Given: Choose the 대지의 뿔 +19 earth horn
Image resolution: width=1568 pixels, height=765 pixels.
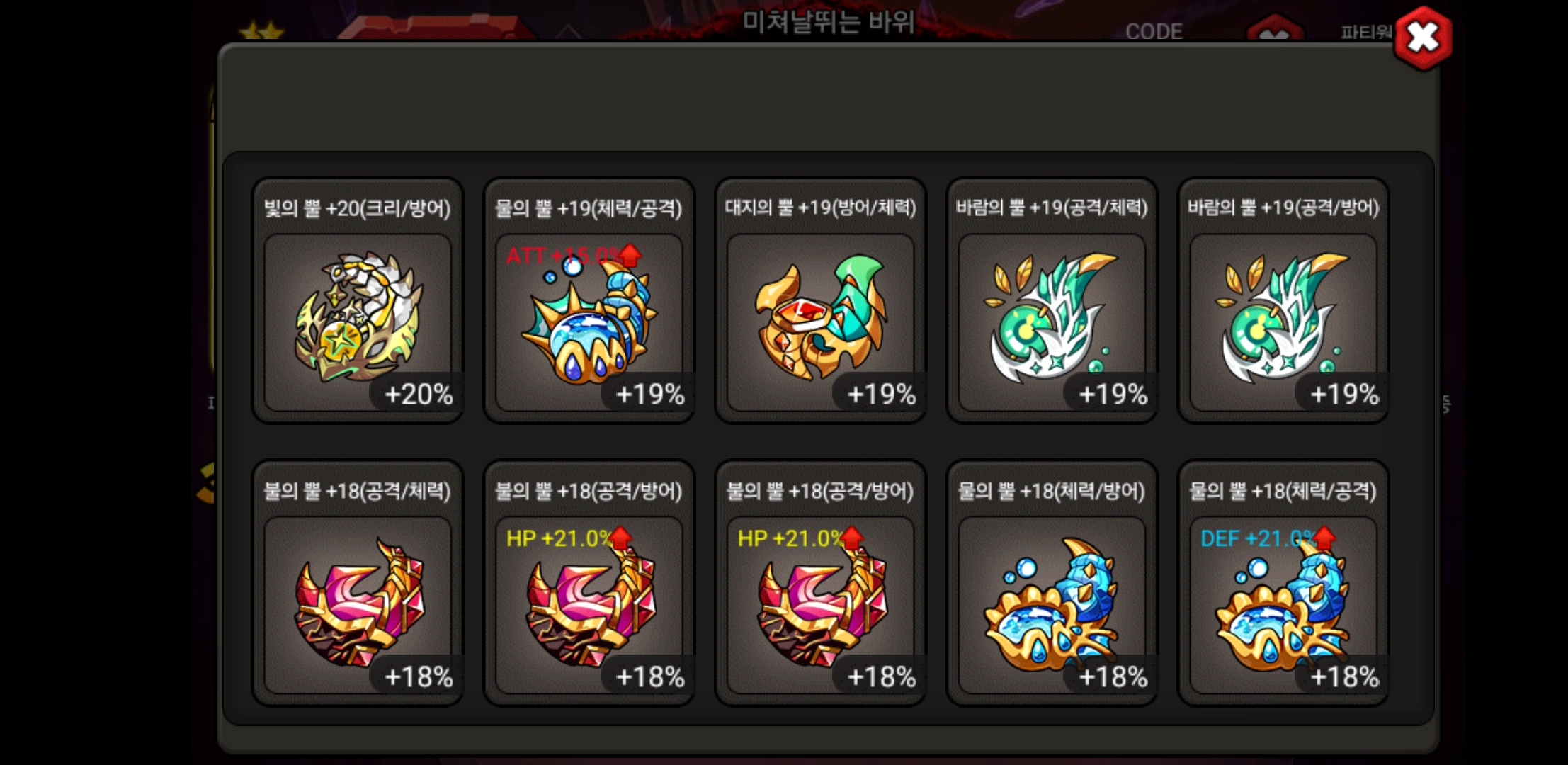Looking at the screenshot, I should point(821,300).
